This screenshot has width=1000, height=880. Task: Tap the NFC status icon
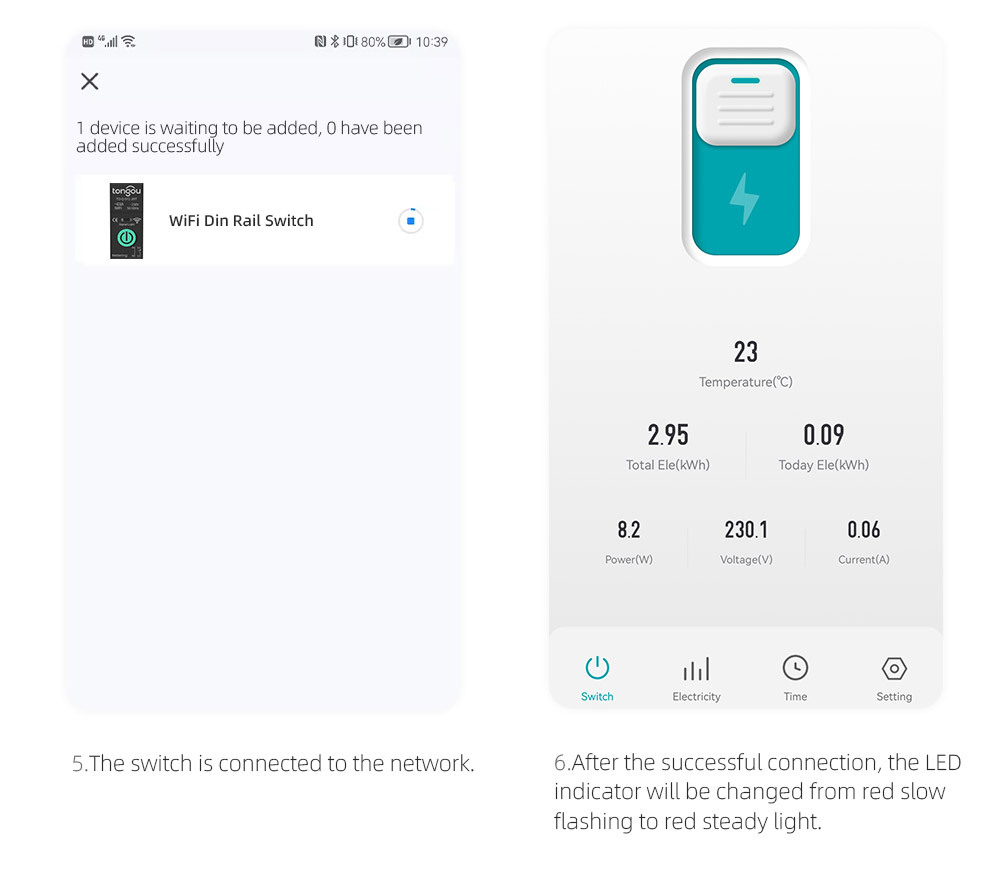click(x=320, y=41)
